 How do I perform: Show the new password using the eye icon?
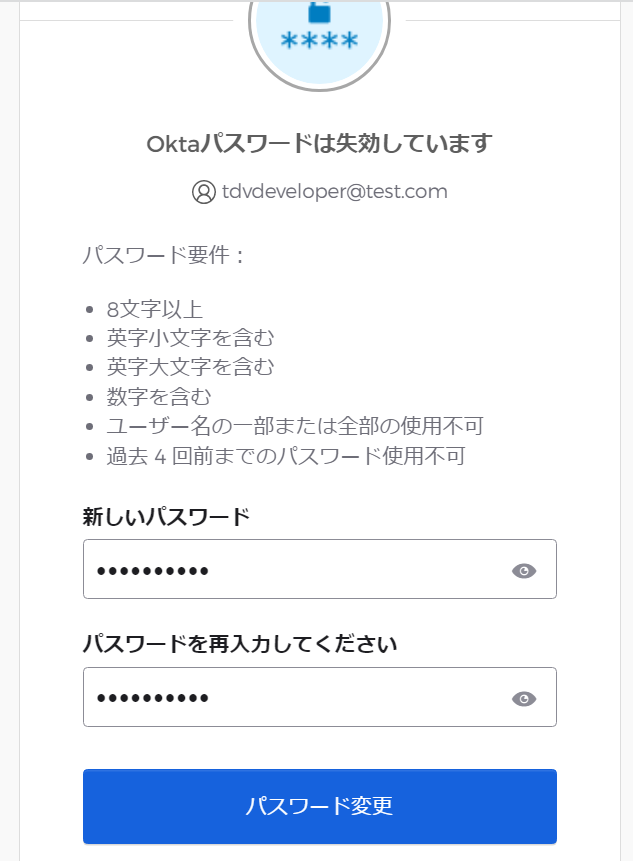pos(524,571)
